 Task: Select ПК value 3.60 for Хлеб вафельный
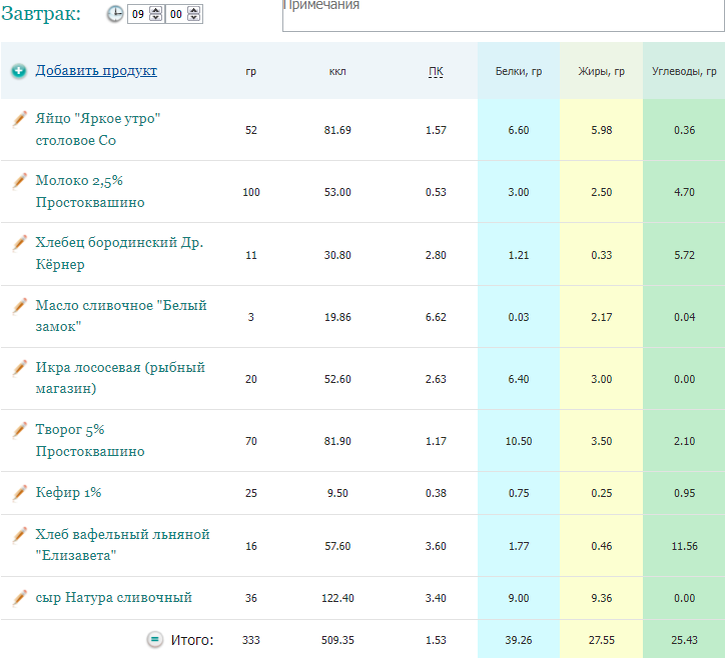(x=436, y=547)
